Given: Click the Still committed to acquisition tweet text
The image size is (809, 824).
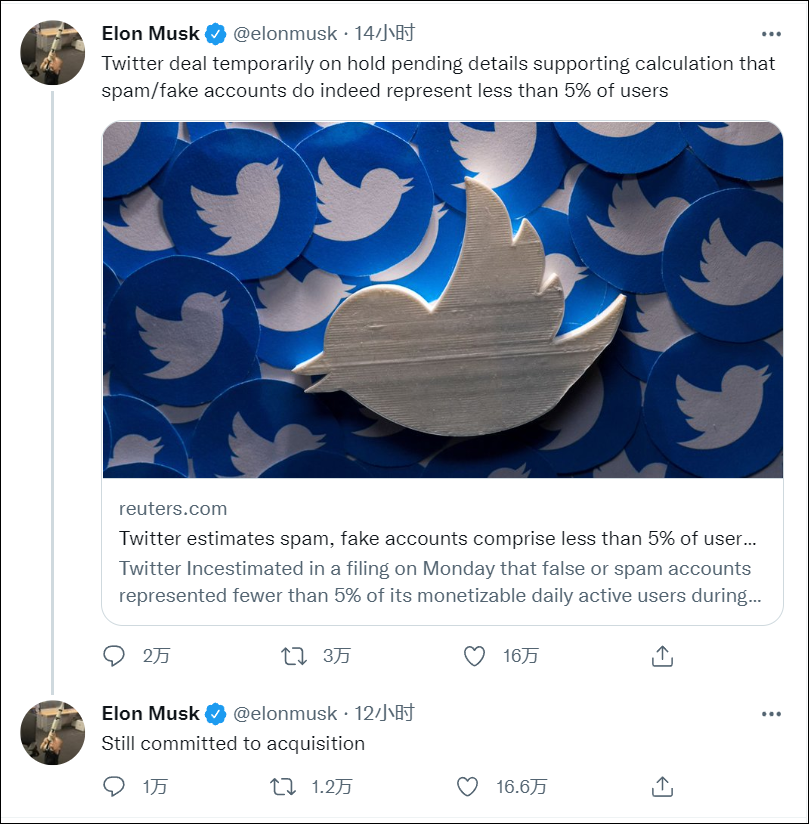Looking at the screenshot, I should click(x=233, y=744).
